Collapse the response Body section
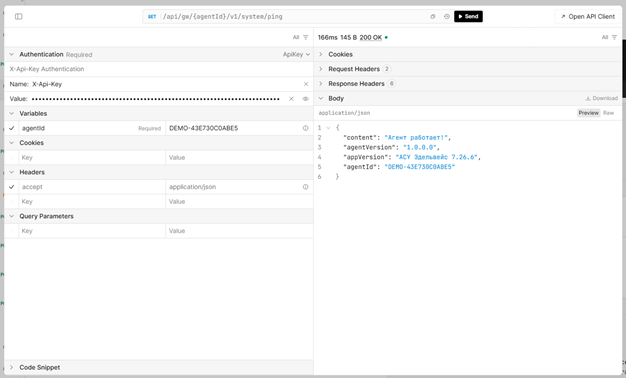 tap(321, 98)
